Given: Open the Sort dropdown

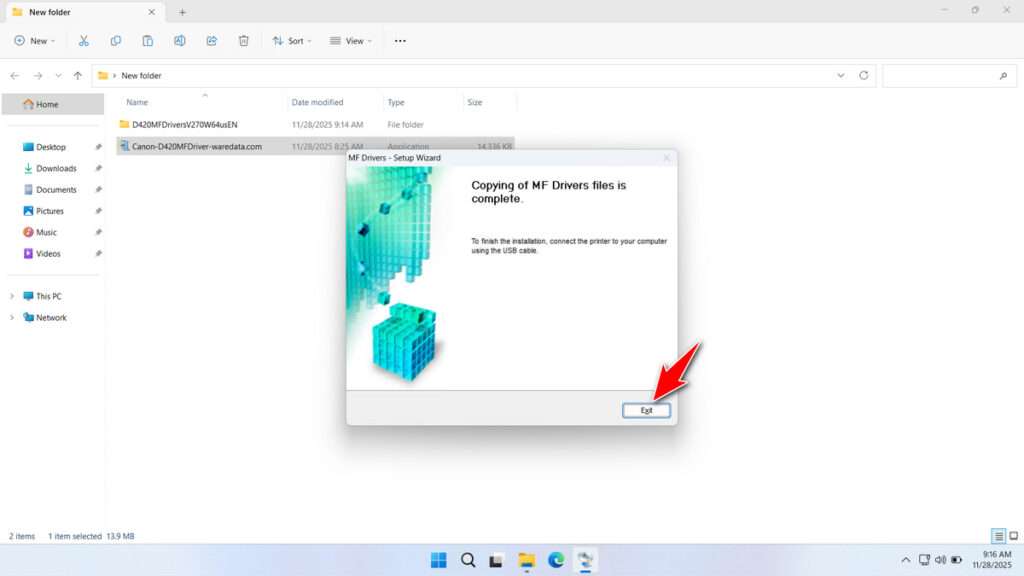Looking at the screenshot, I should coord(291,40).
